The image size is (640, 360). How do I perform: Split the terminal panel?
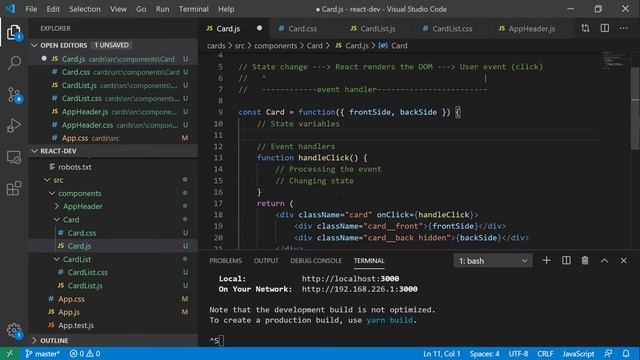coord(566,260)
